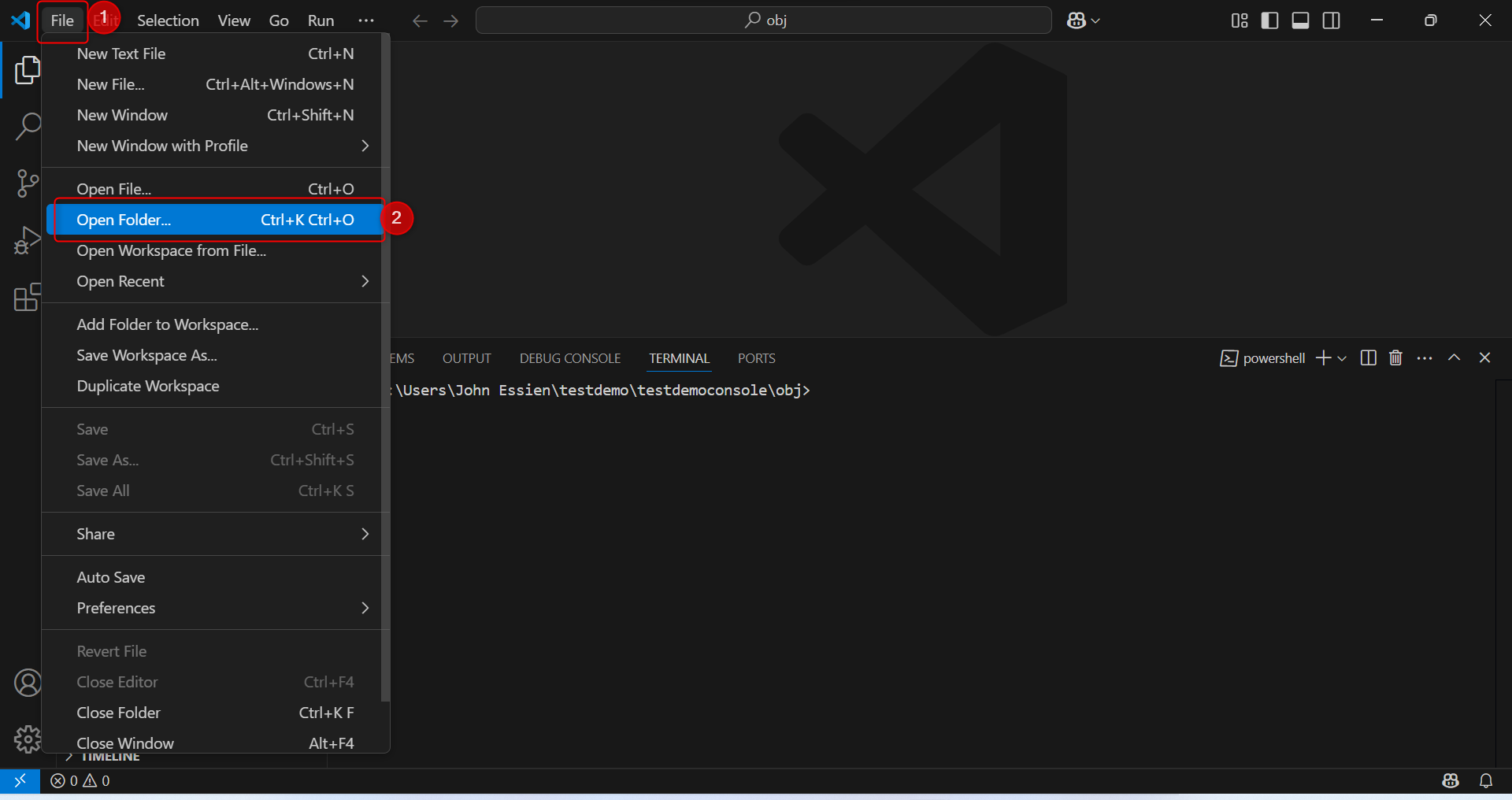Open the Run menu
Image resolution: width=1512 pixels, height=800 pixels.
point(321,20)
